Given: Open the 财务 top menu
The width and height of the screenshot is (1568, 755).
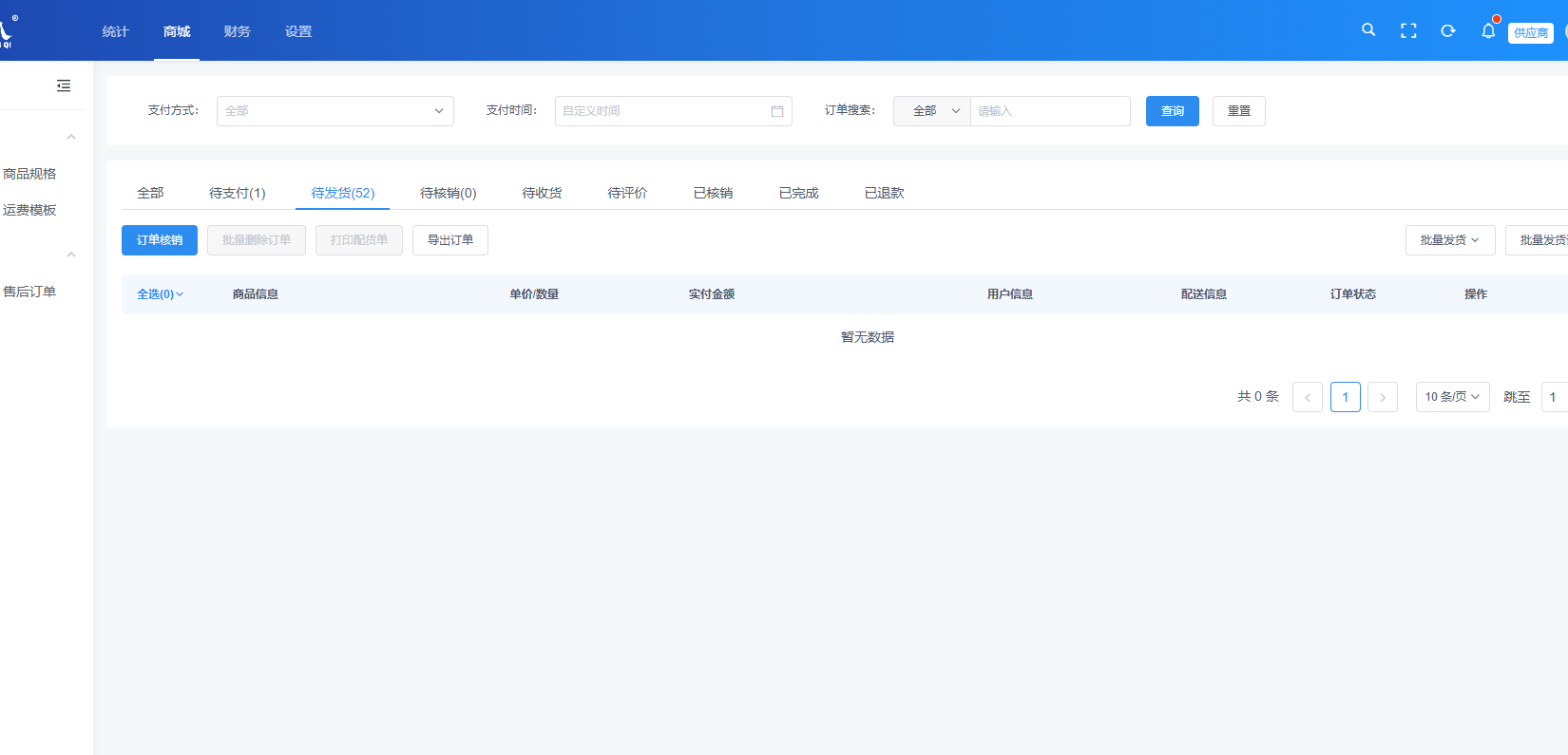Looking at the screenshot, I should point(238,31).
